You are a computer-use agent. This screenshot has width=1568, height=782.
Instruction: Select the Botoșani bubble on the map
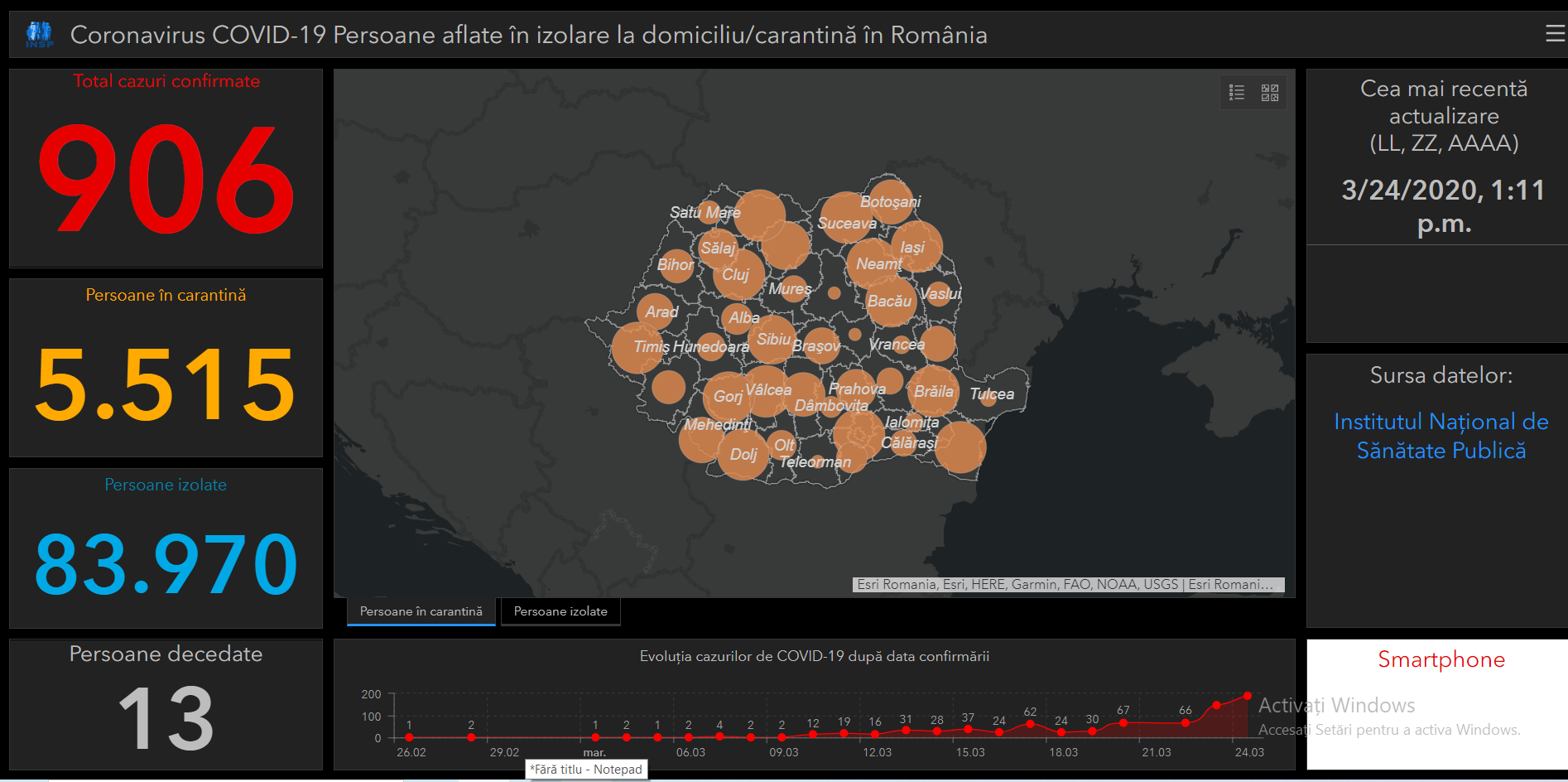[890, 201]
